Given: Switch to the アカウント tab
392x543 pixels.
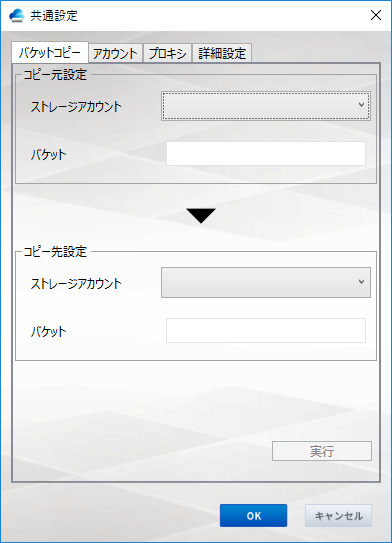Looking at the screenshot, I should click(115, 53).
